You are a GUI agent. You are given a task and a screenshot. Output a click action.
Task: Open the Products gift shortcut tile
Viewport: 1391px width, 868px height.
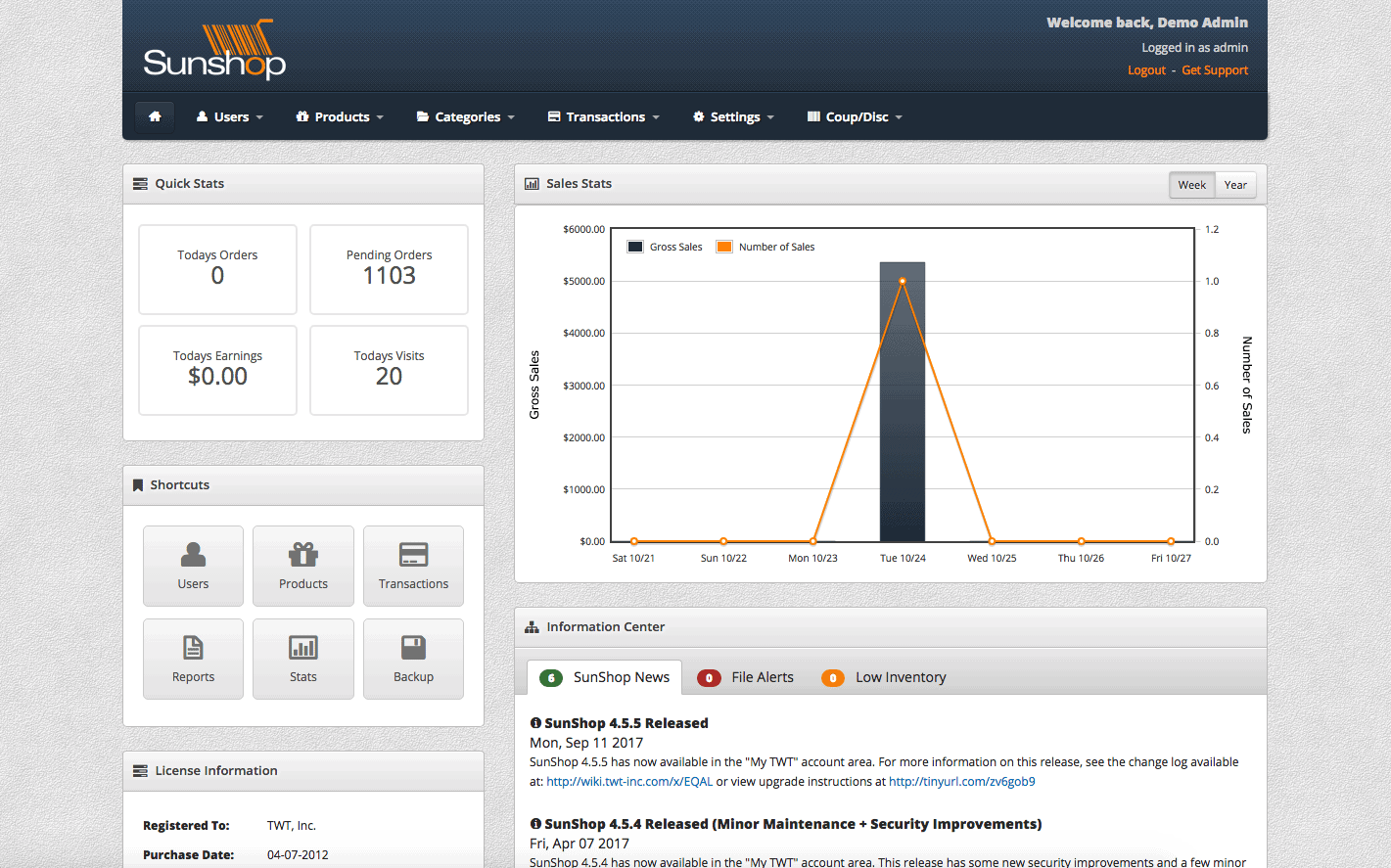click(303, 566)
